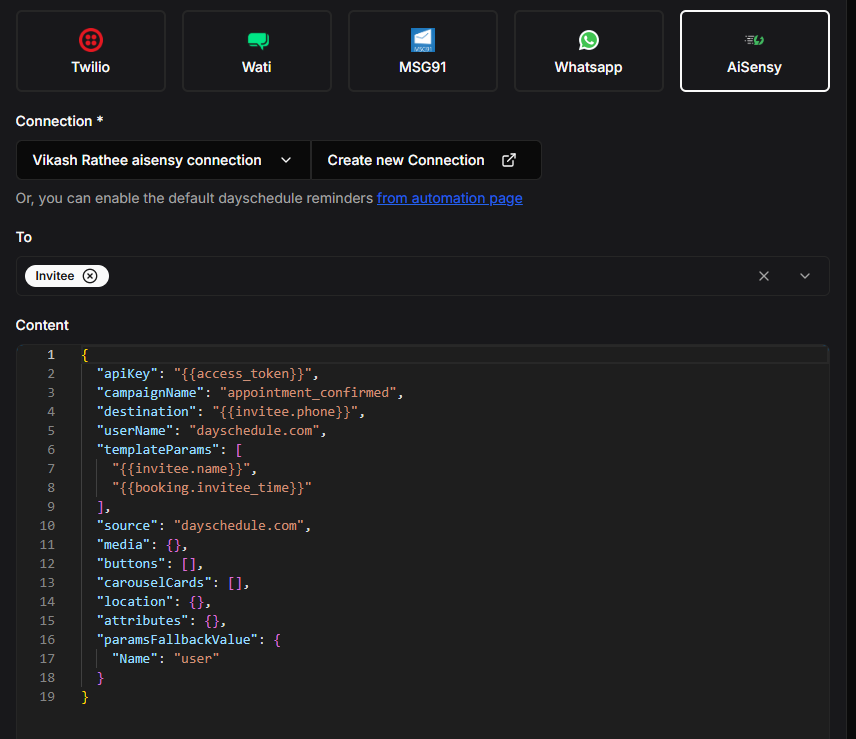Click the Content label
The width and height of the screenshot is (856, 739).
pos(42,325)
